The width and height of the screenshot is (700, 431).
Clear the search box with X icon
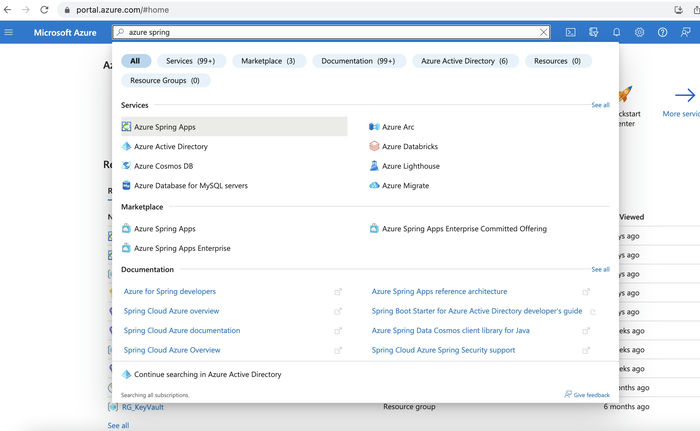(544, 32)
